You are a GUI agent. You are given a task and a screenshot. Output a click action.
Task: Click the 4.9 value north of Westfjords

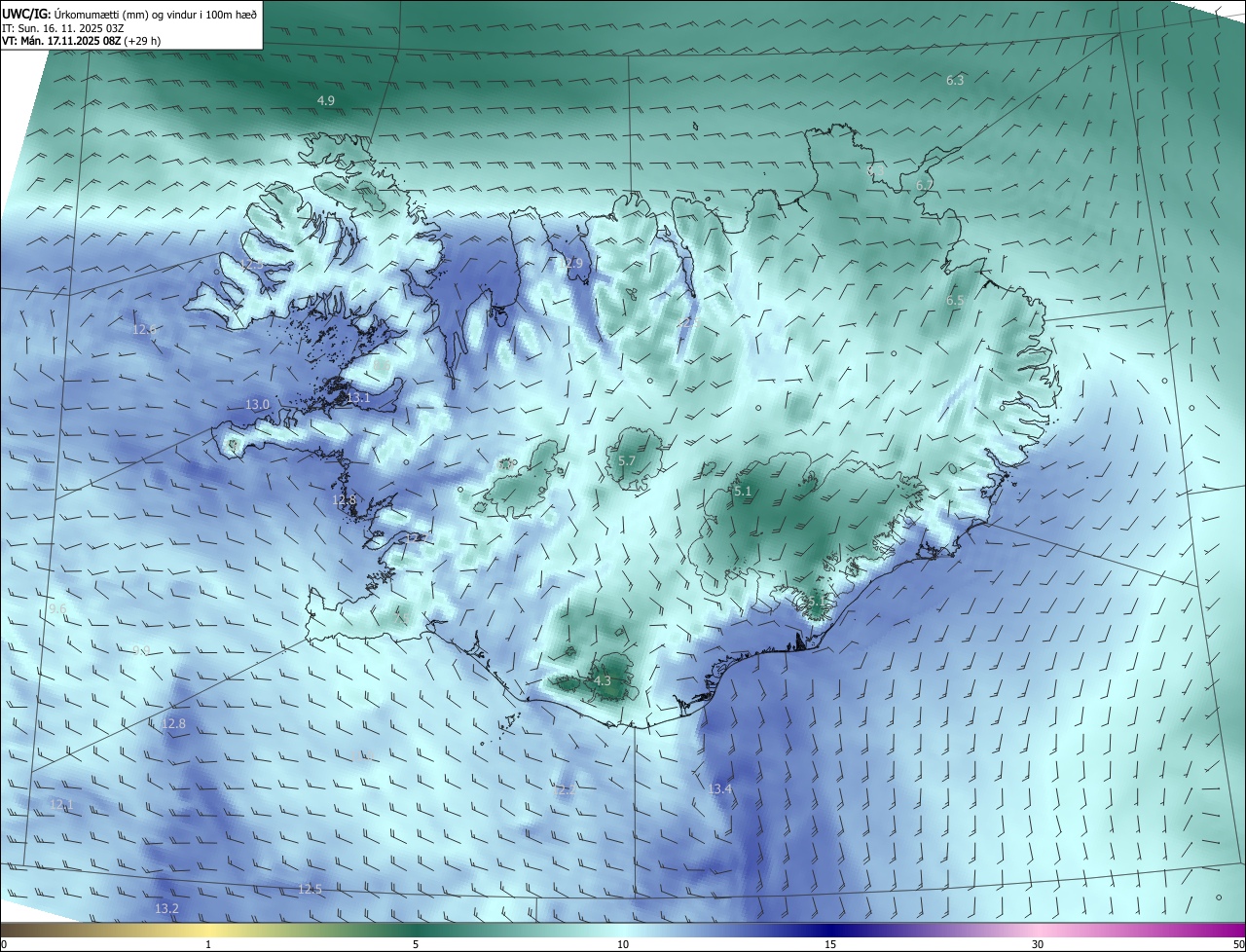[x=326, y=101]
